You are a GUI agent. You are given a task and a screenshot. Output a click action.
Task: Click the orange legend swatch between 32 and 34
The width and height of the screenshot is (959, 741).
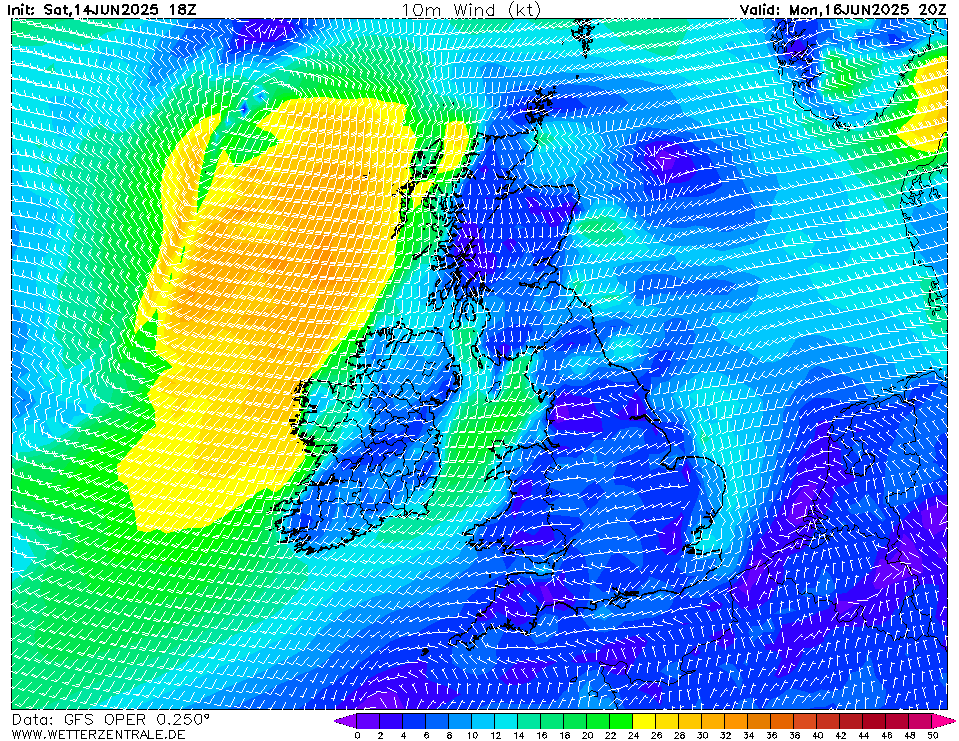point(737,721)
